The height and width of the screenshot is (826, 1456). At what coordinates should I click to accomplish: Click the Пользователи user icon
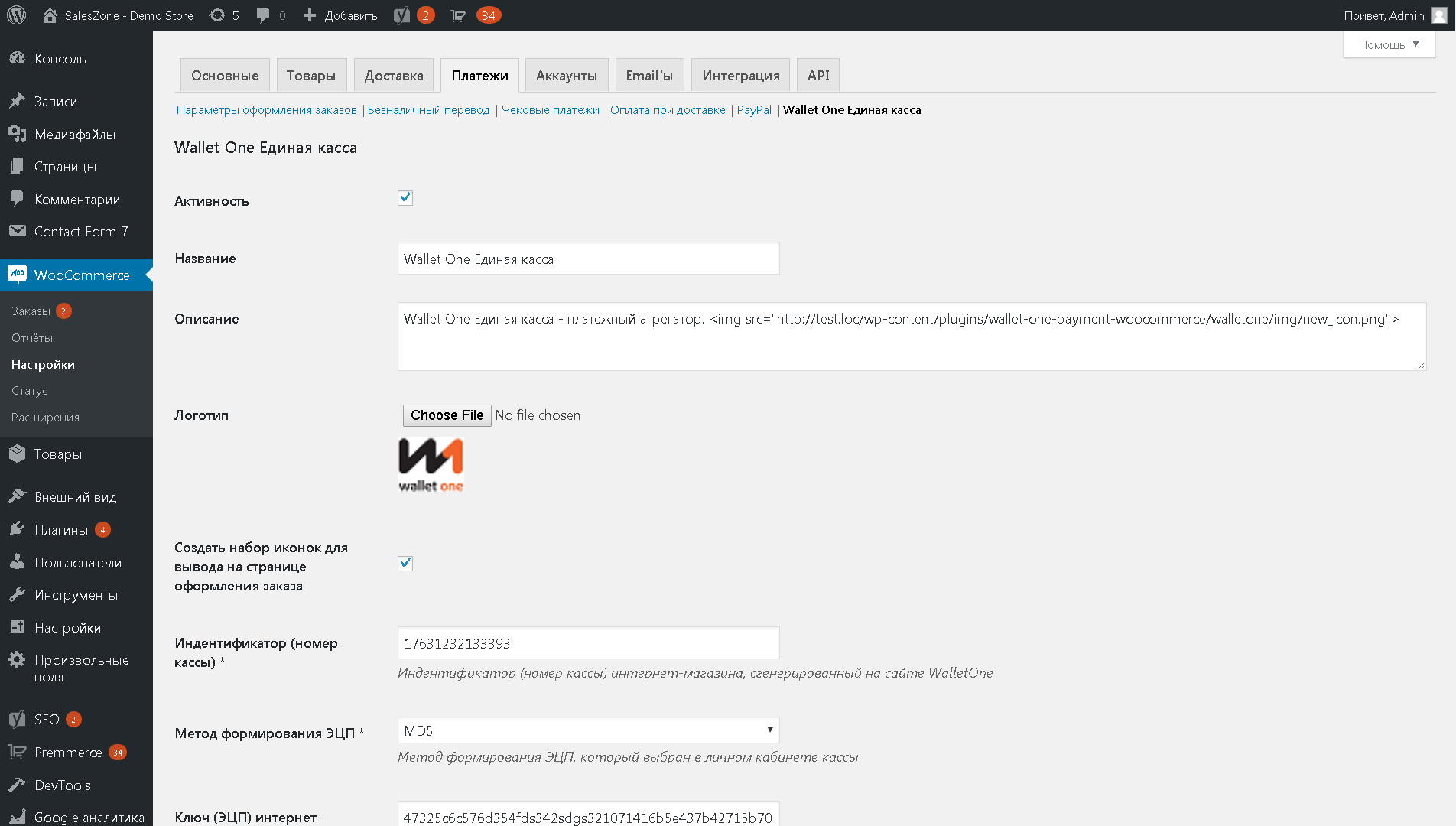tap(17, 562)
